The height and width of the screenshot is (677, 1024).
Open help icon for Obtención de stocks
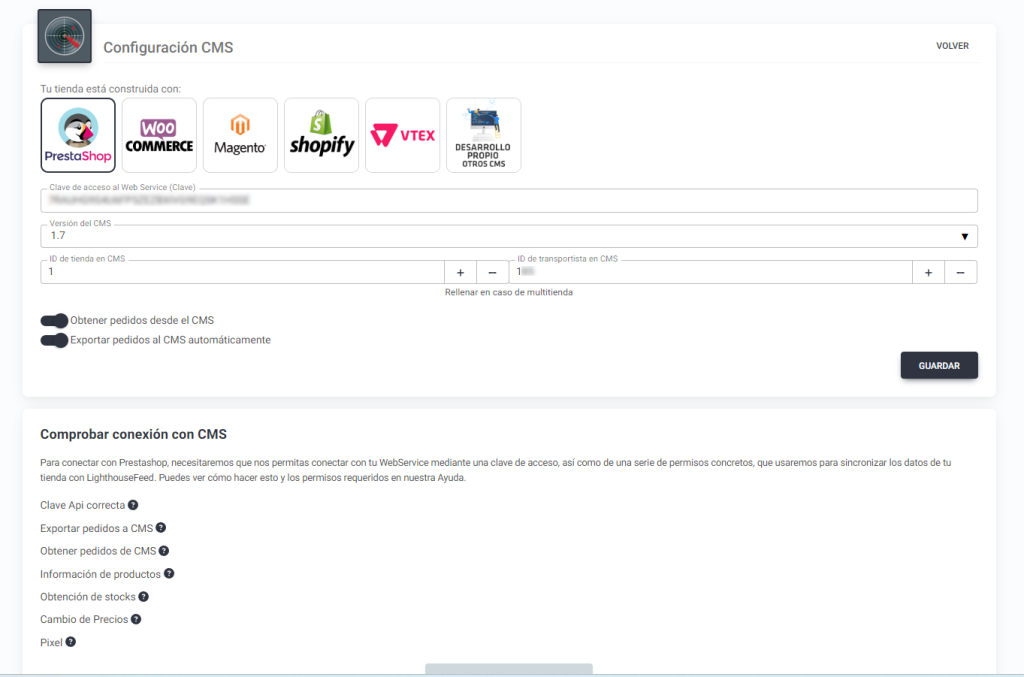144,596
